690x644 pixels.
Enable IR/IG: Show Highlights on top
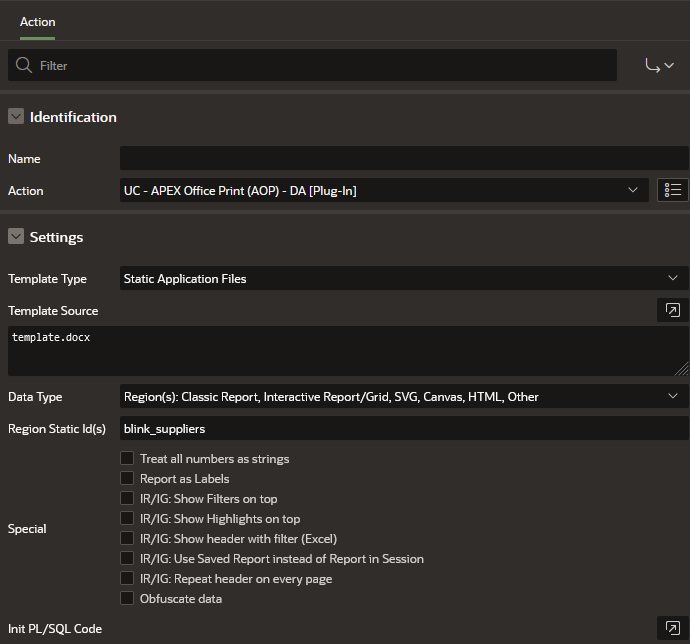[x=127, y=519]
